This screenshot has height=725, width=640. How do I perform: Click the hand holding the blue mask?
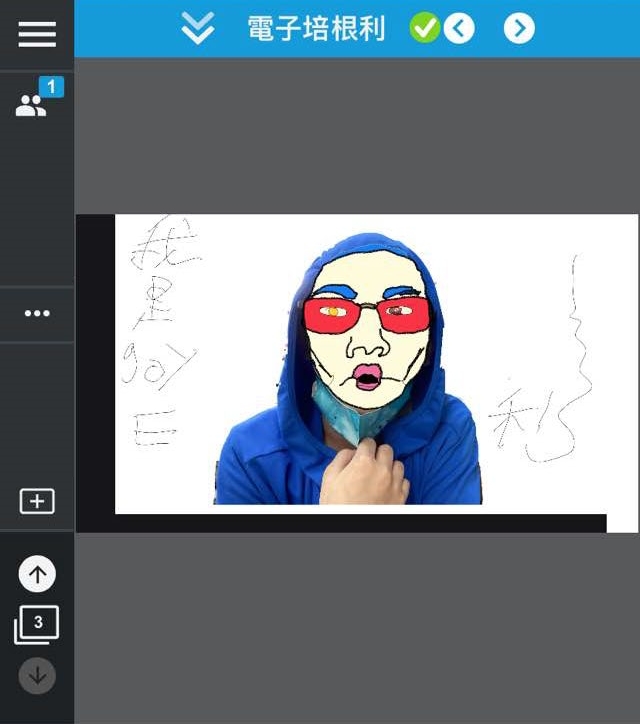tap(364, 472)
